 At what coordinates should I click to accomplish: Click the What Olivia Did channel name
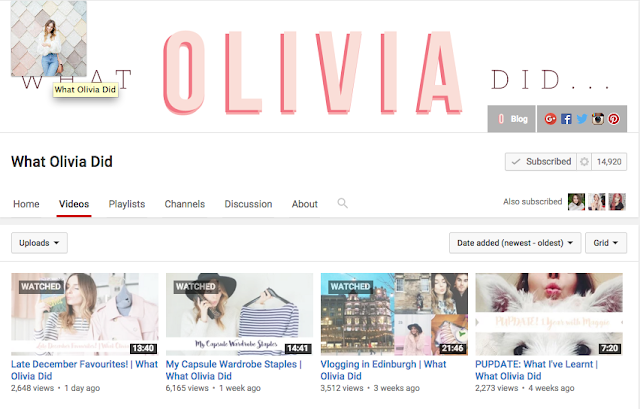point(62,162)
